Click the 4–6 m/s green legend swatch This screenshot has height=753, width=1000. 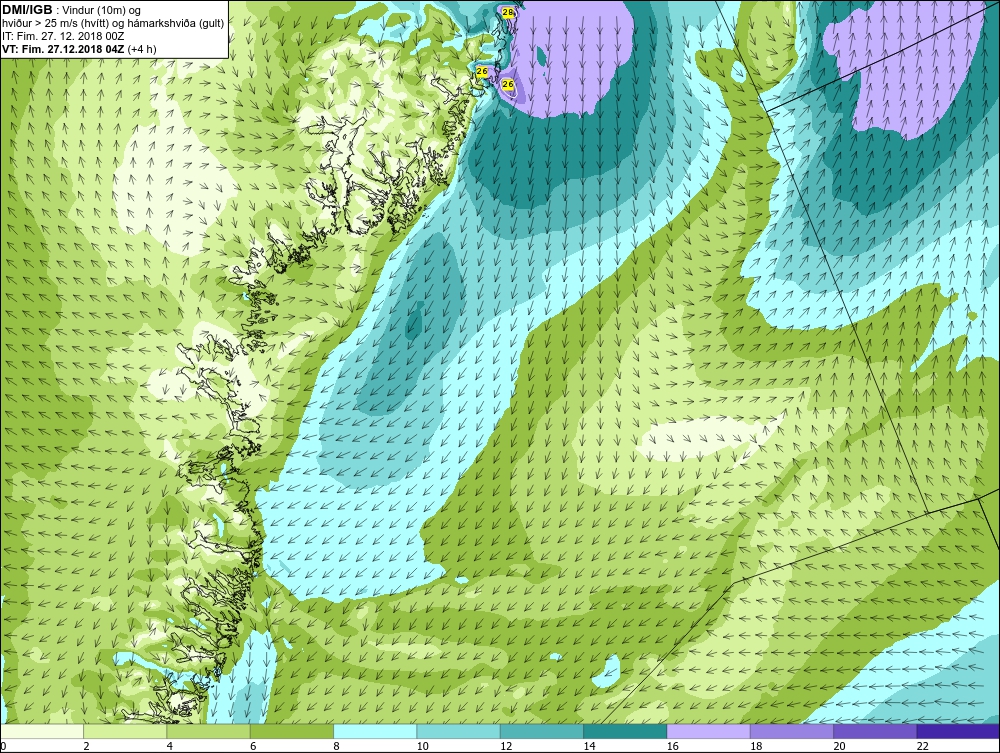[209, 731]
